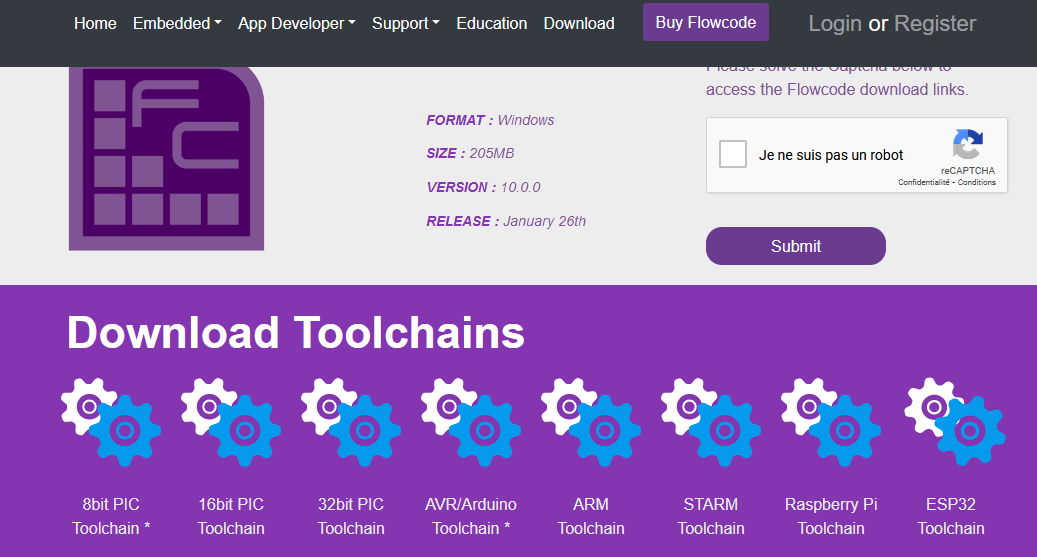Click the 'RELEASE : January 26th' text

coord(506,221)
